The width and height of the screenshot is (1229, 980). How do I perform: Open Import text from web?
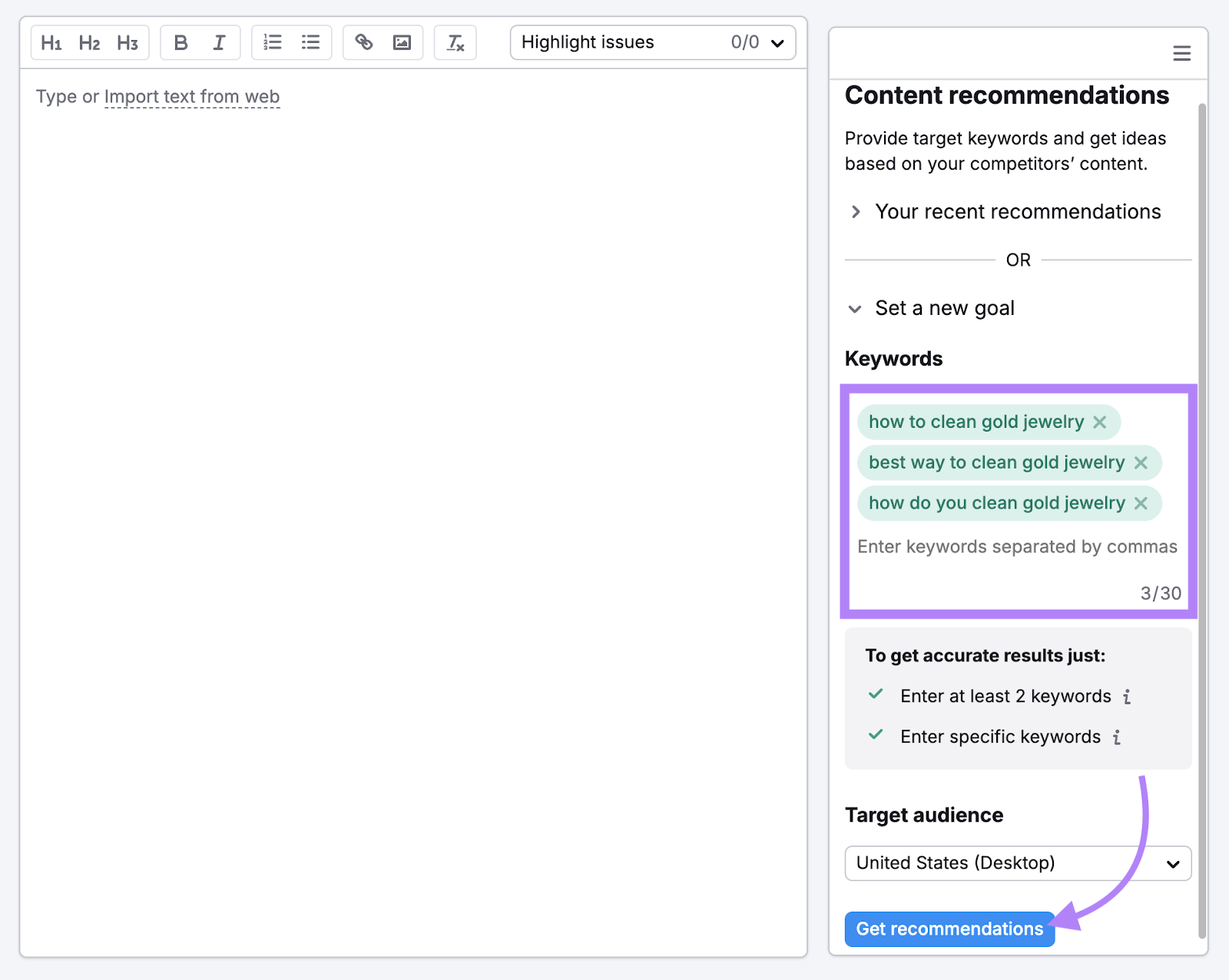pos(192,97)
